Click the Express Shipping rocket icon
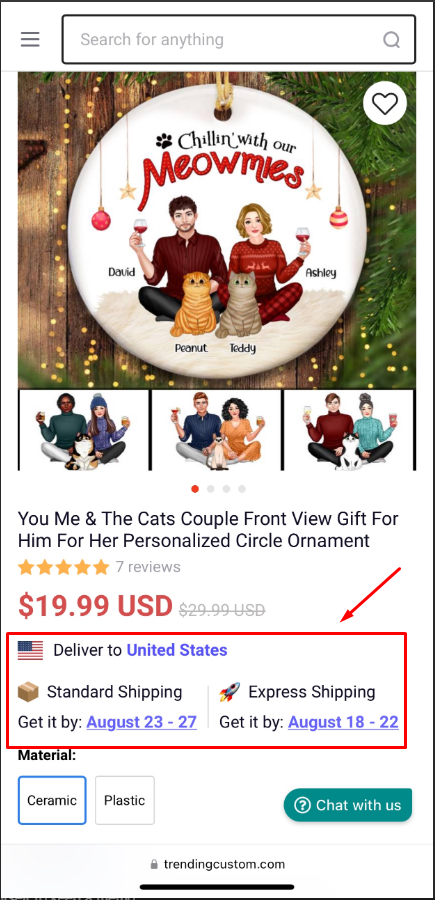The image size is (435, 900). (x=230, y=692)
